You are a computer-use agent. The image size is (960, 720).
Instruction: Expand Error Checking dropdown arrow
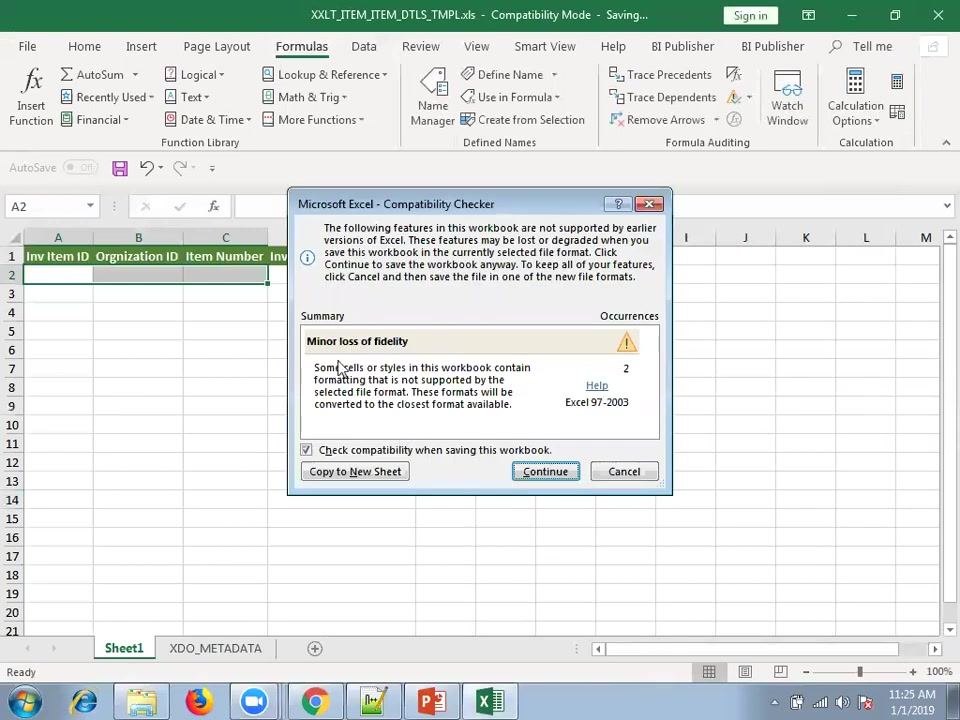pyautogui.click(x=749, y=97)
